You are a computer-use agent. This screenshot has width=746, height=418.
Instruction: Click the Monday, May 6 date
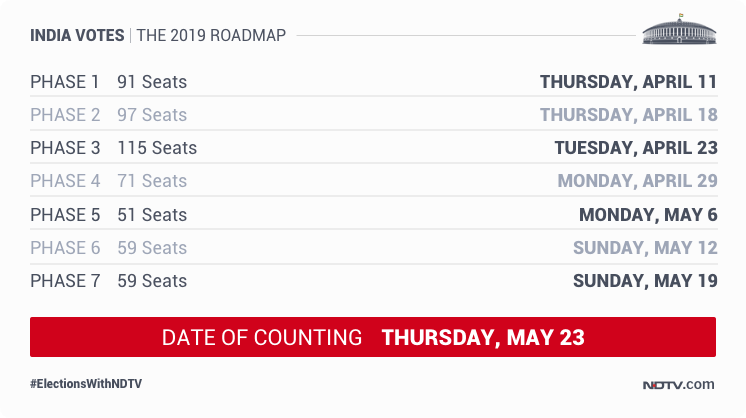click(x=648, y=214)
